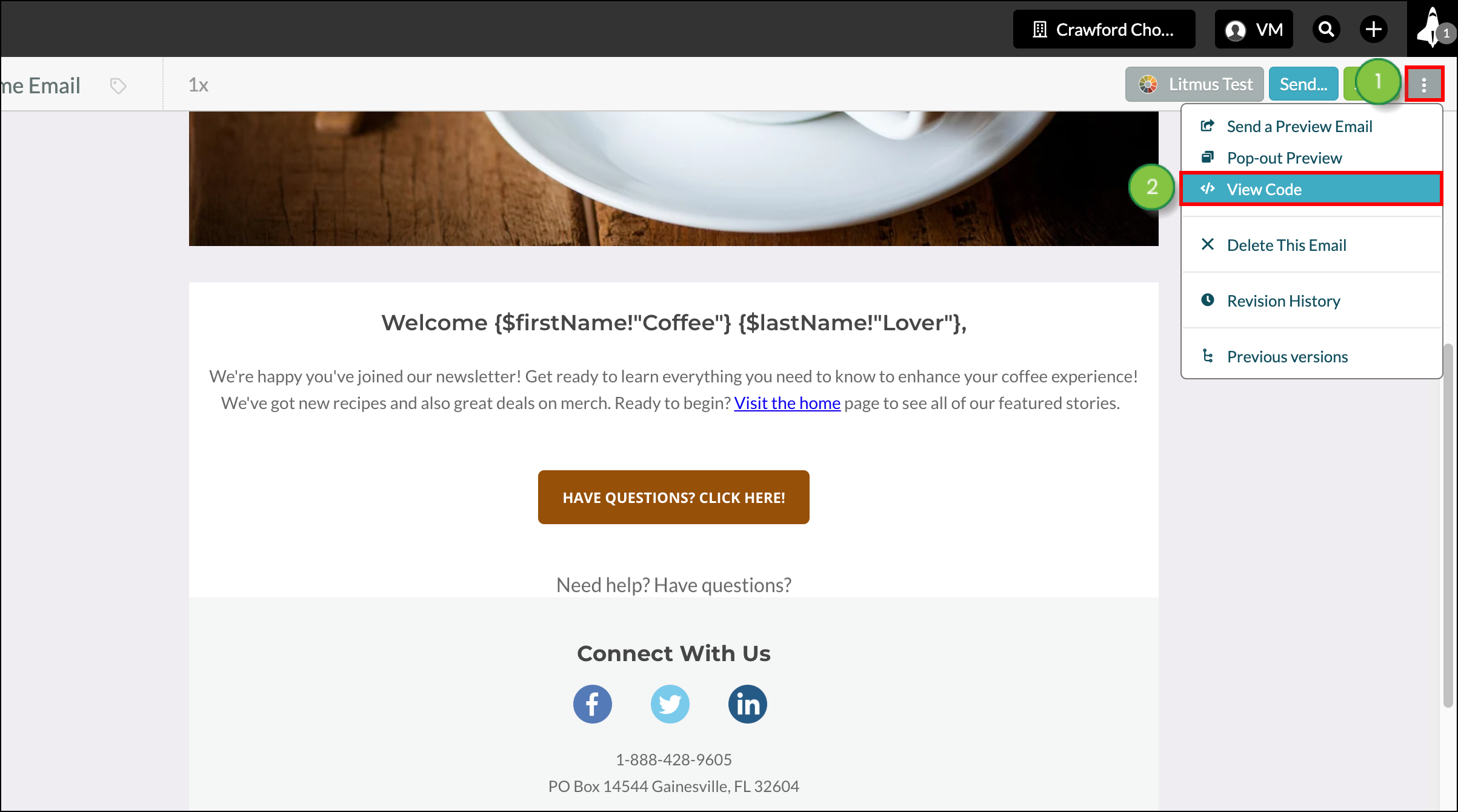Click the VM user avatar icon

tap(1235, 30)
